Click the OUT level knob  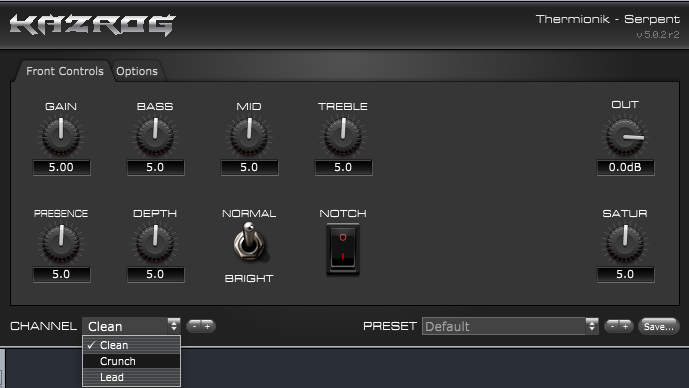(x=625, y=136)
